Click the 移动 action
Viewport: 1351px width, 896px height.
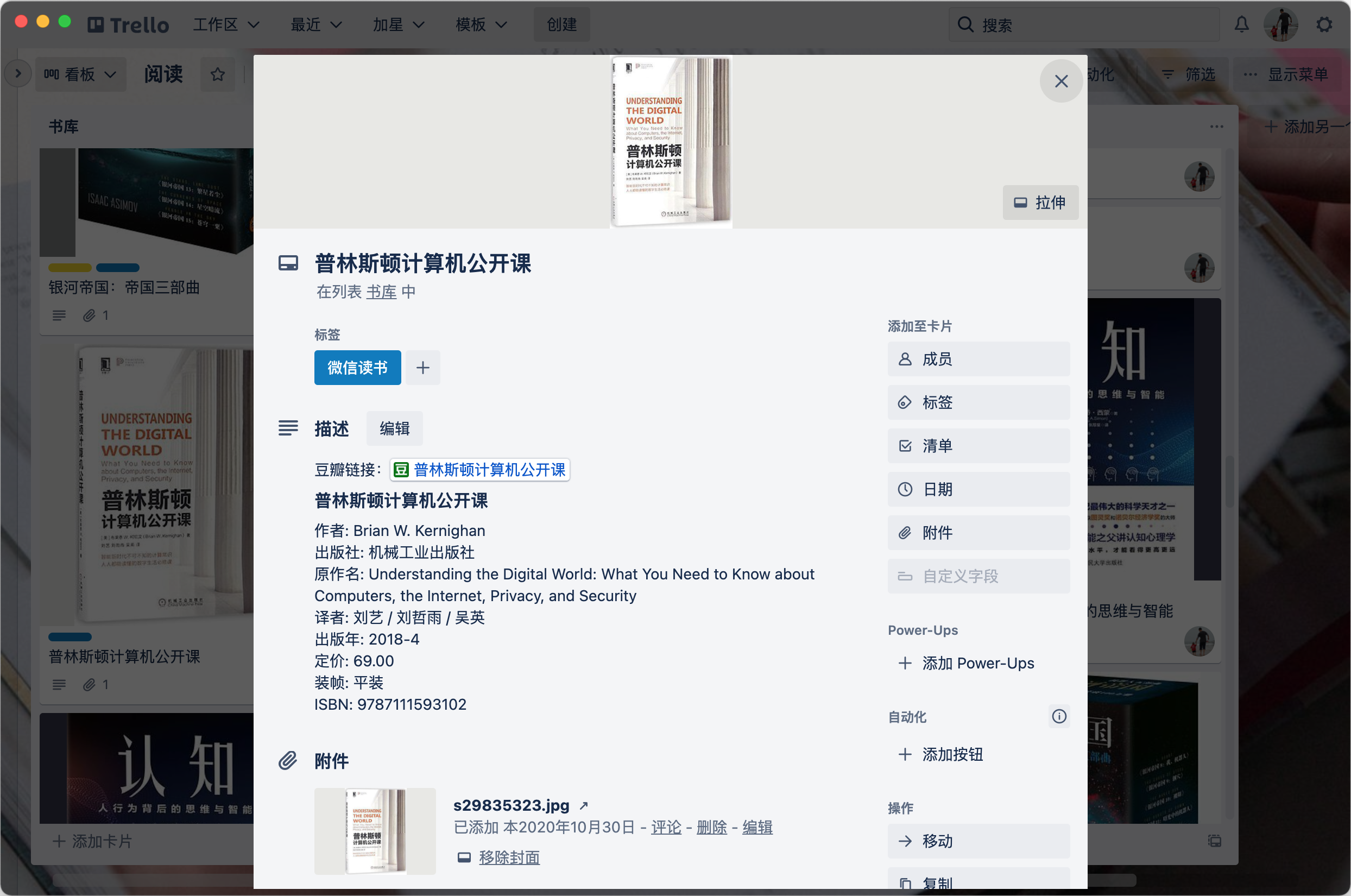tap(978, 841)
